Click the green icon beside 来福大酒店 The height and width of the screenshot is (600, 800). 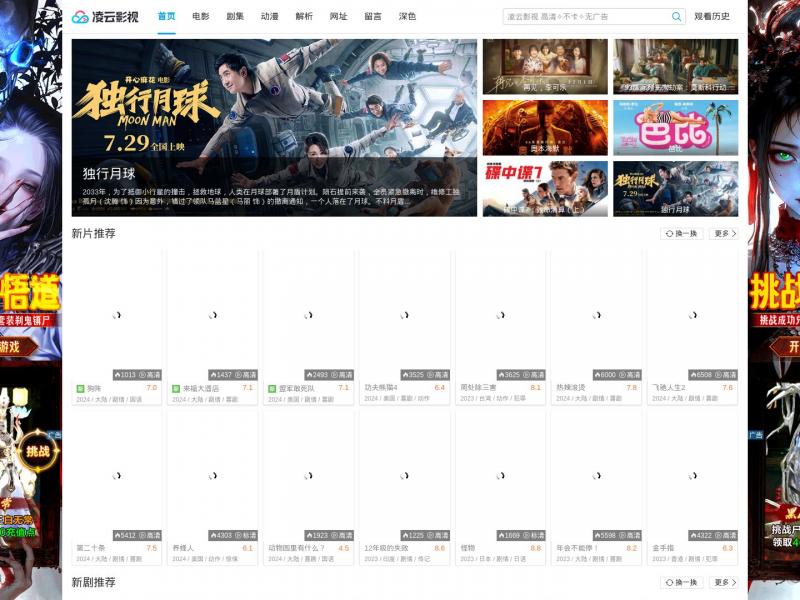(176, 389)
